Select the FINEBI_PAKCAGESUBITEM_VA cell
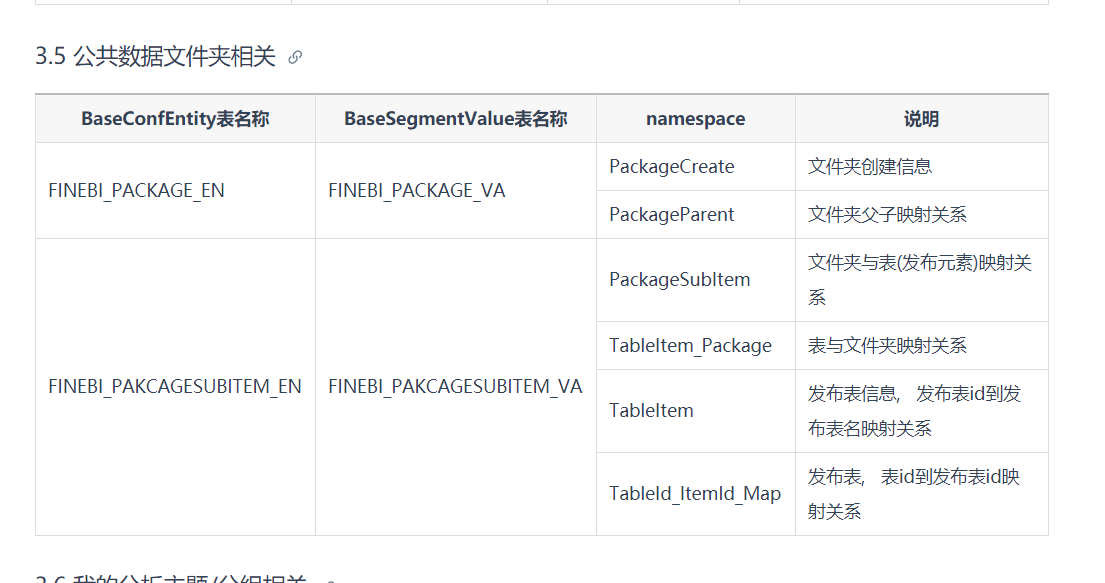Screen dimensions: 1105x583 456,387
